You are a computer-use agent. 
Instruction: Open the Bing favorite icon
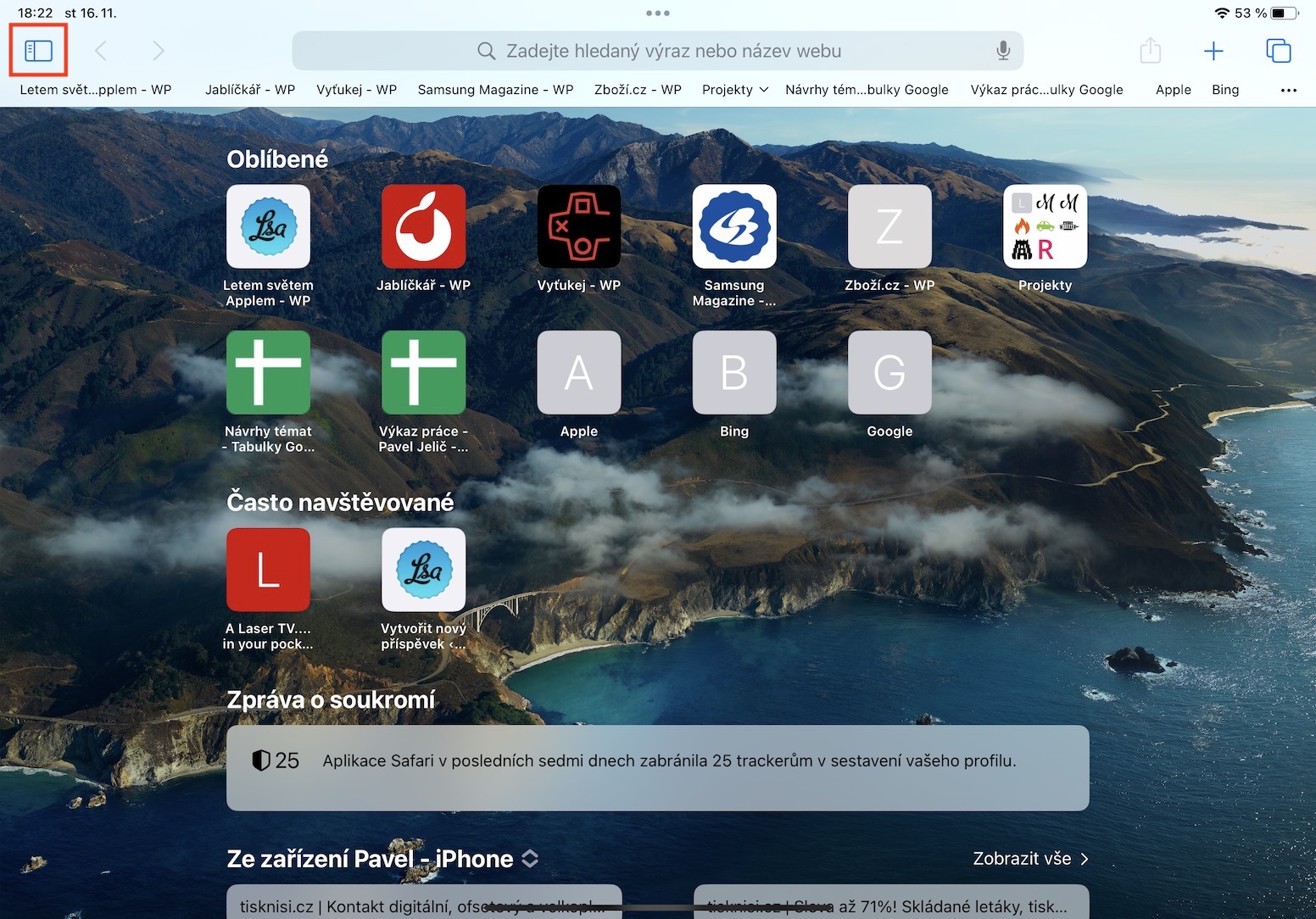point(734,372)
